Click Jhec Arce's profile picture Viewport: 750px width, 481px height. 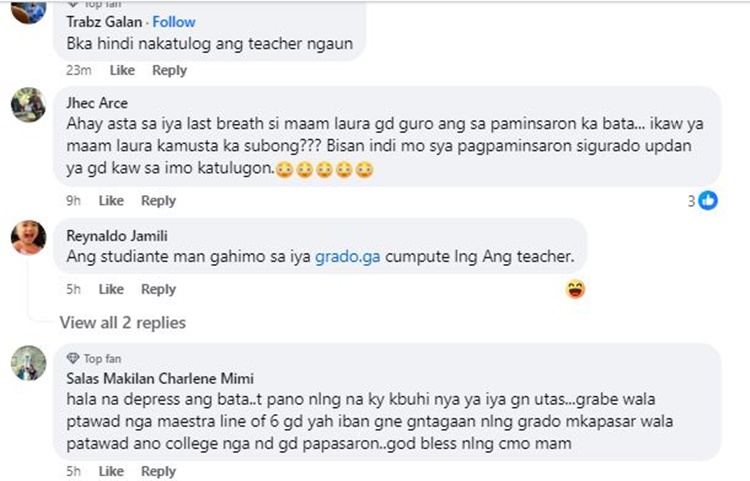pos(28,104)
